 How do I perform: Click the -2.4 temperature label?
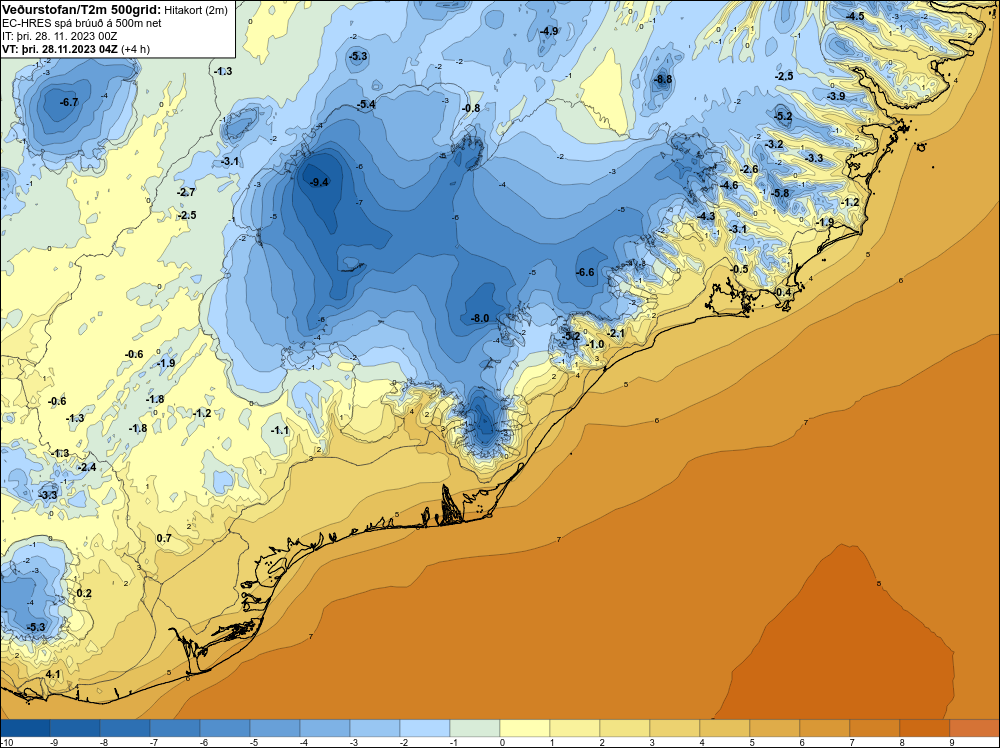87,467
